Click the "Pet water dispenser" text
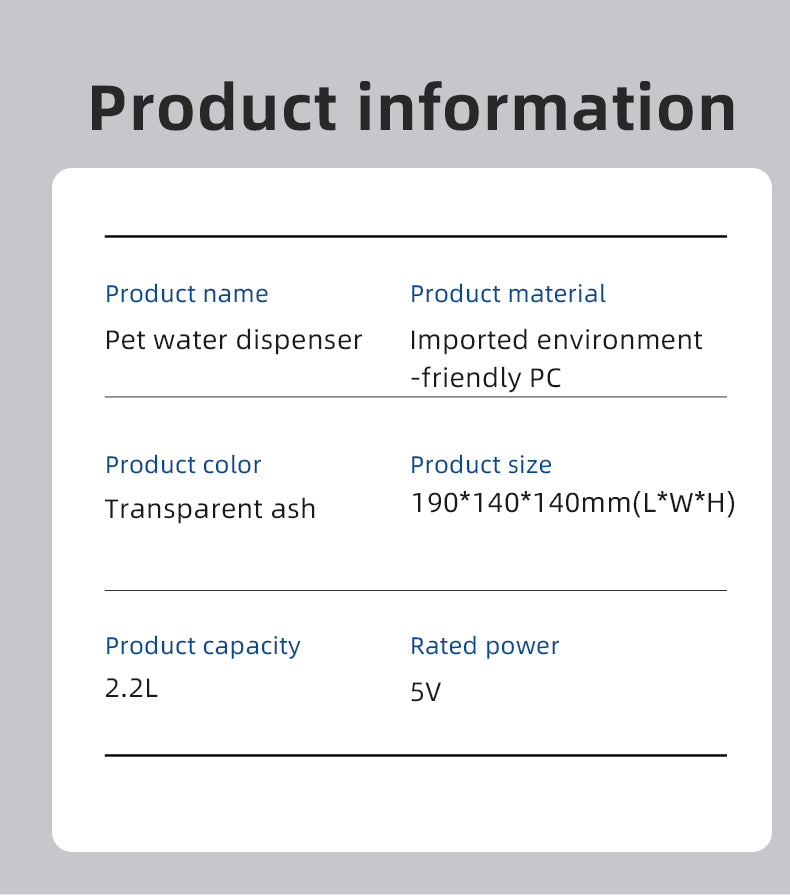Image resolution: width=790 pixels, height=896 pixels. (234, 340)
